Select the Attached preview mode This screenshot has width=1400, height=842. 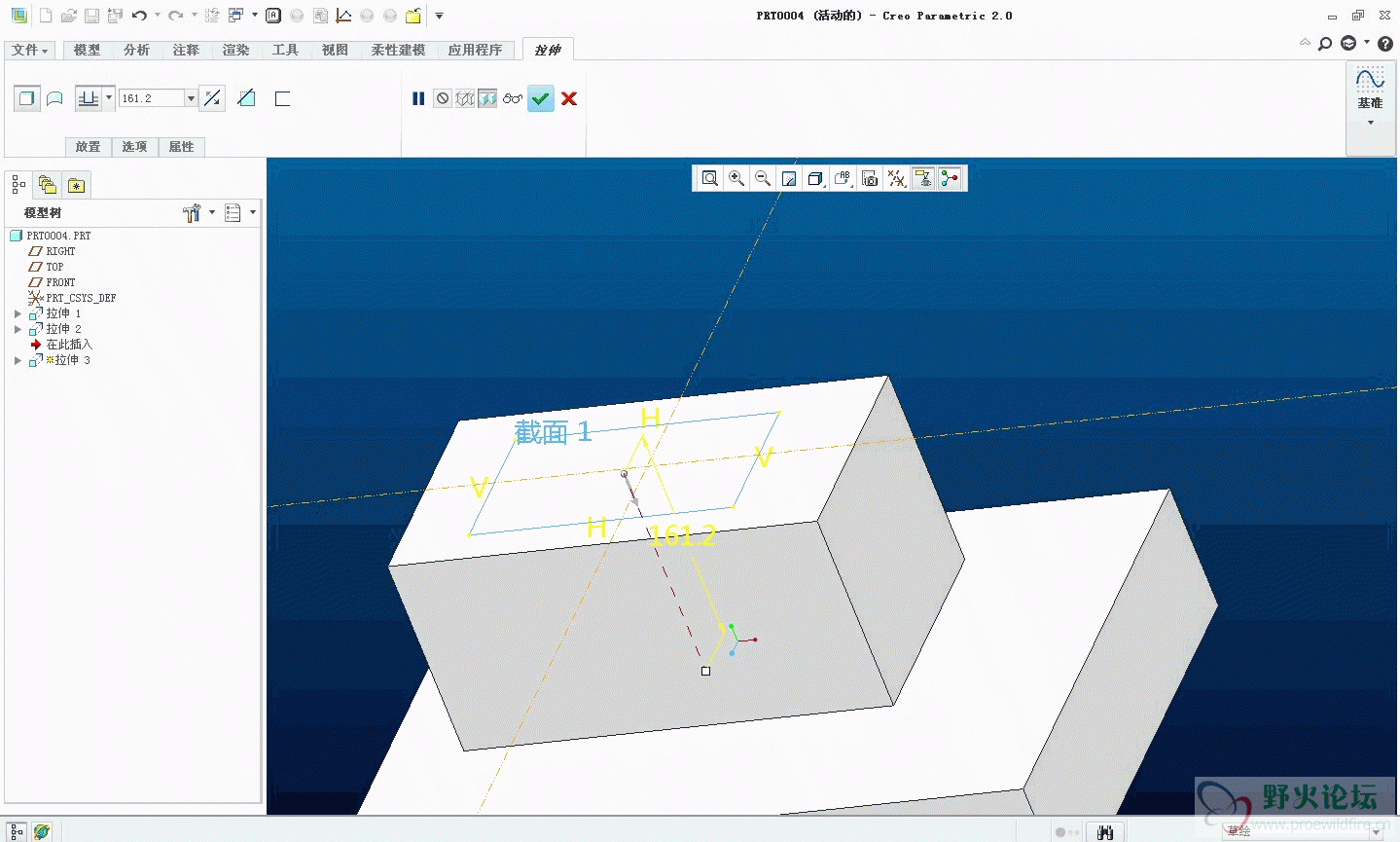tap(487, 98)
